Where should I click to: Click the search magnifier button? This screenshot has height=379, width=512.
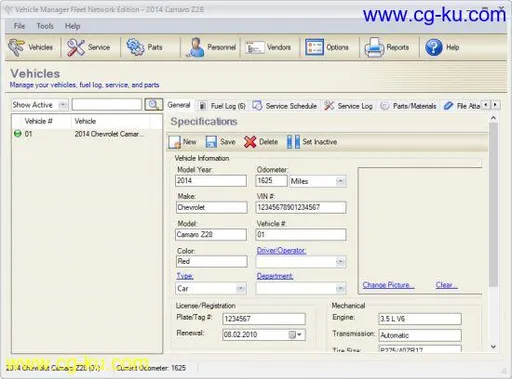pos(153,105)
